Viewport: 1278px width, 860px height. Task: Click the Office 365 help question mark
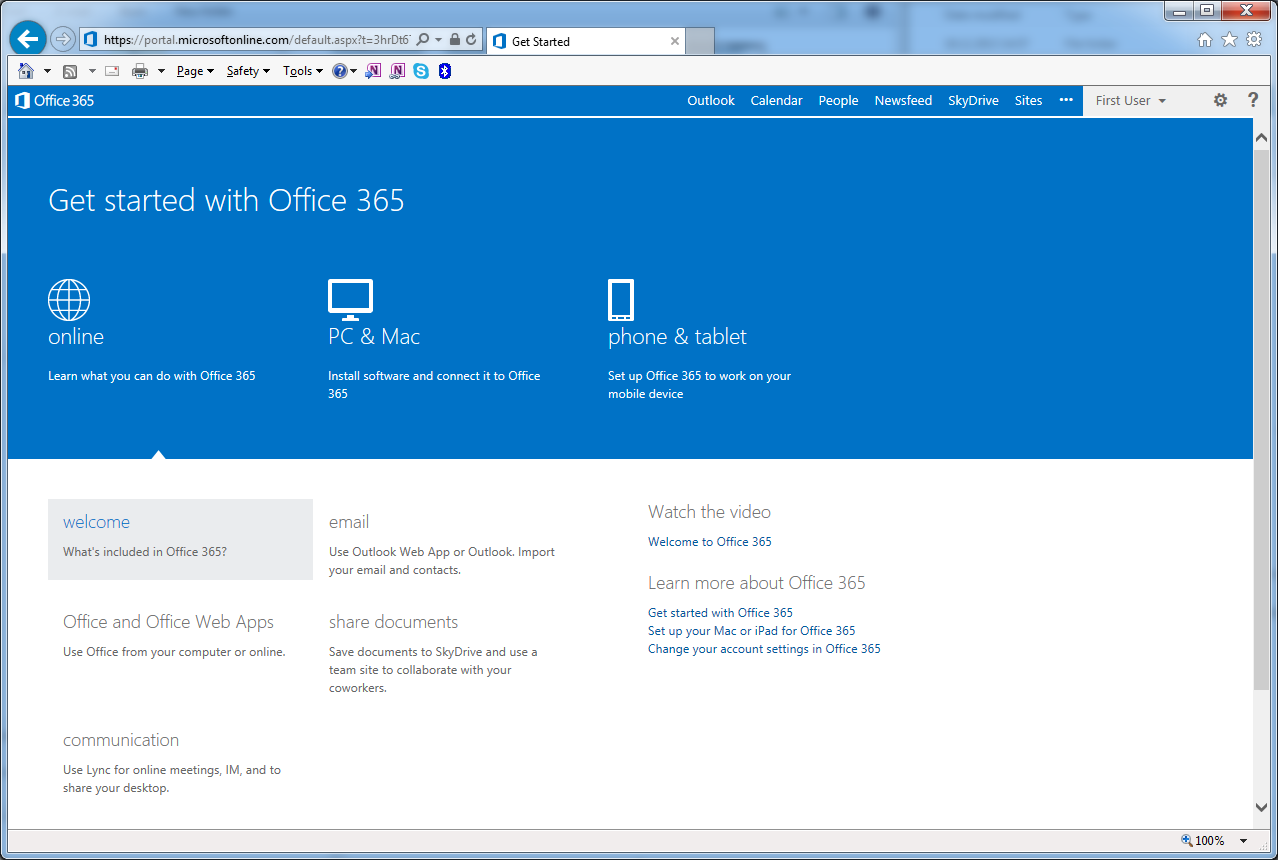pos(1253,100)
